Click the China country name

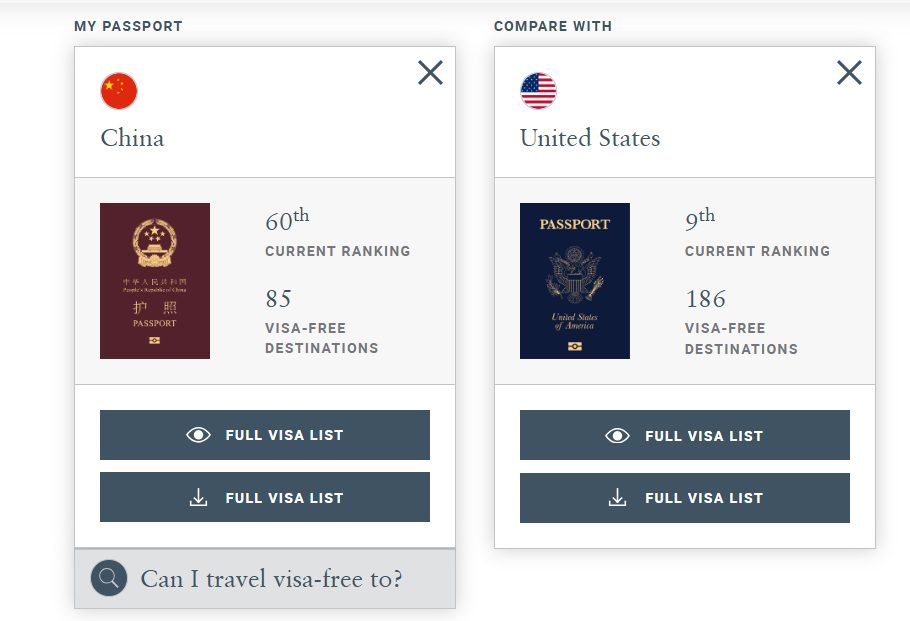coord(132,138)
